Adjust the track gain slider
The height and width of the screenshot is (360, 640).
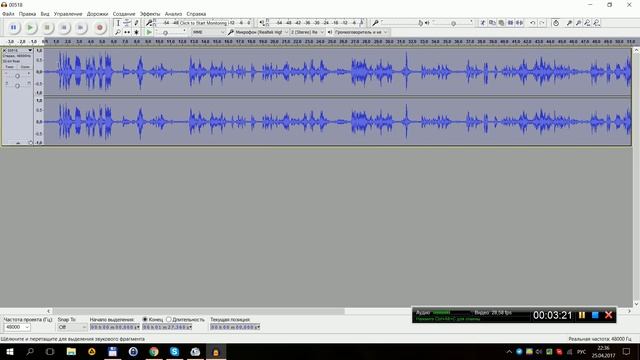tap(17, 76)
